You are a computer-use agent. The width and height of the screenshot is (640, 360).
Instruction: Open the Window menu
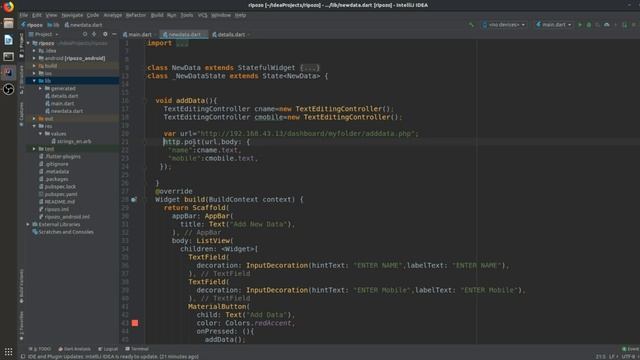pos(221,15)
